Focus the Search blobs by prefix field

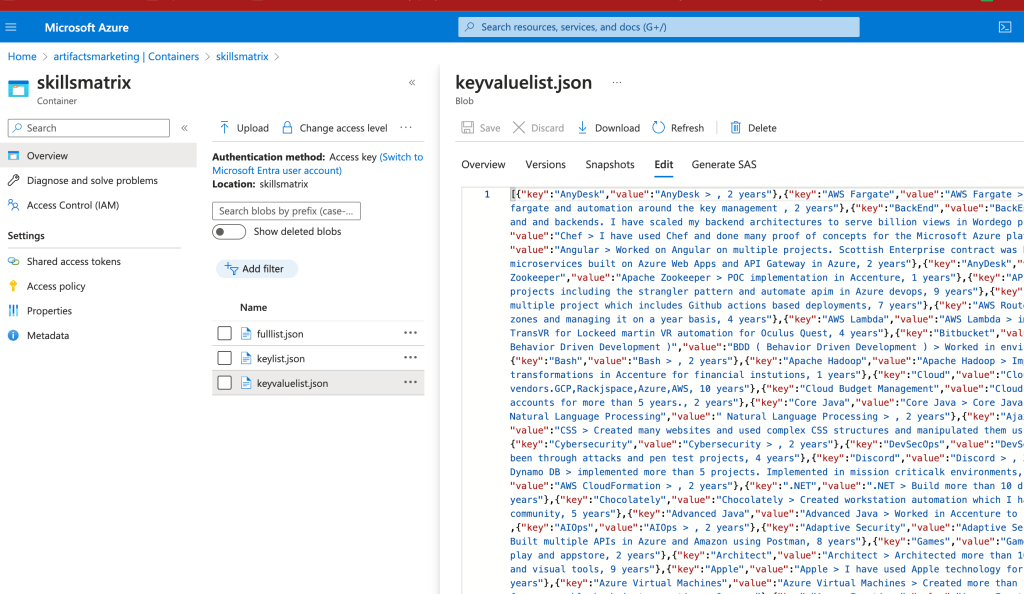286,211
